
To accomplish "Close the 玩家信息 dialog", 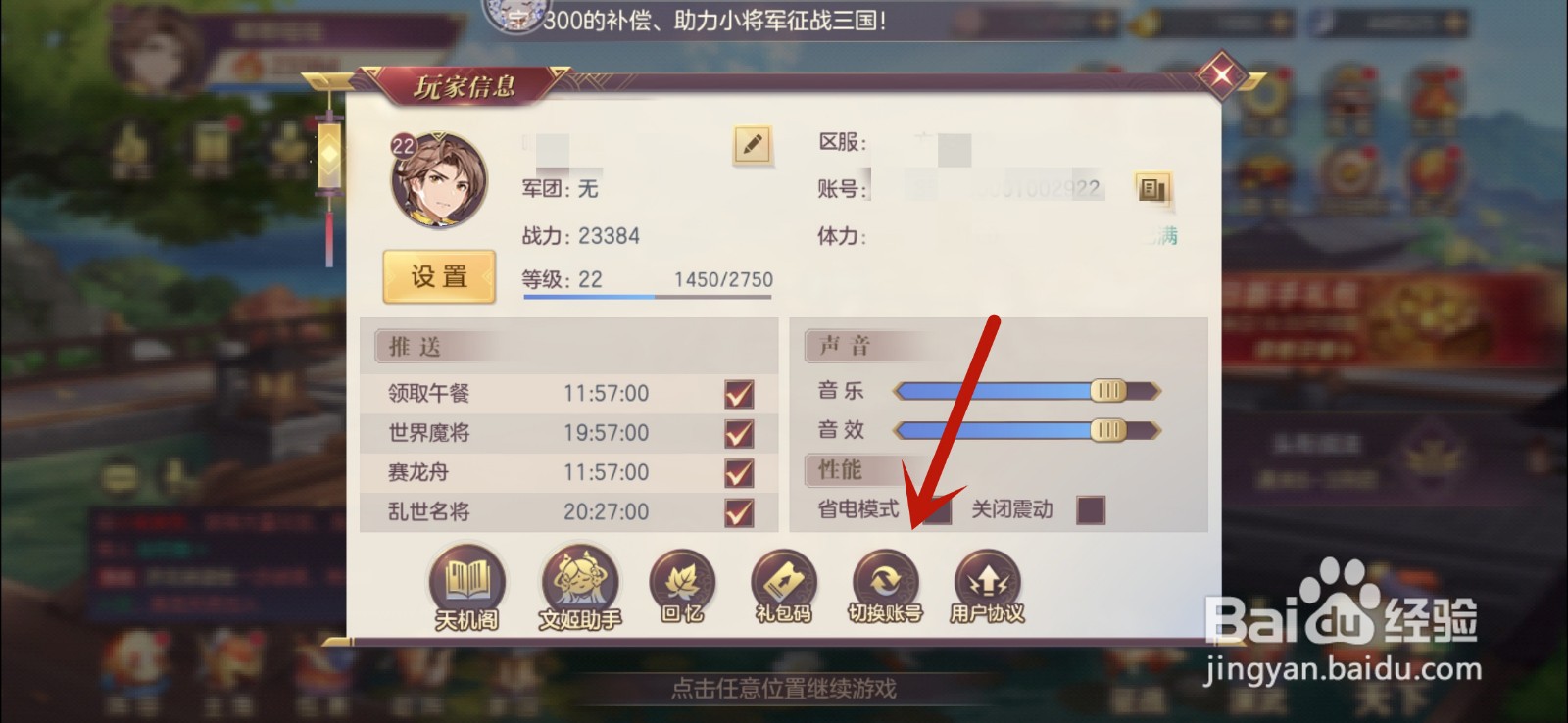I will click(x=1221, y=75).
